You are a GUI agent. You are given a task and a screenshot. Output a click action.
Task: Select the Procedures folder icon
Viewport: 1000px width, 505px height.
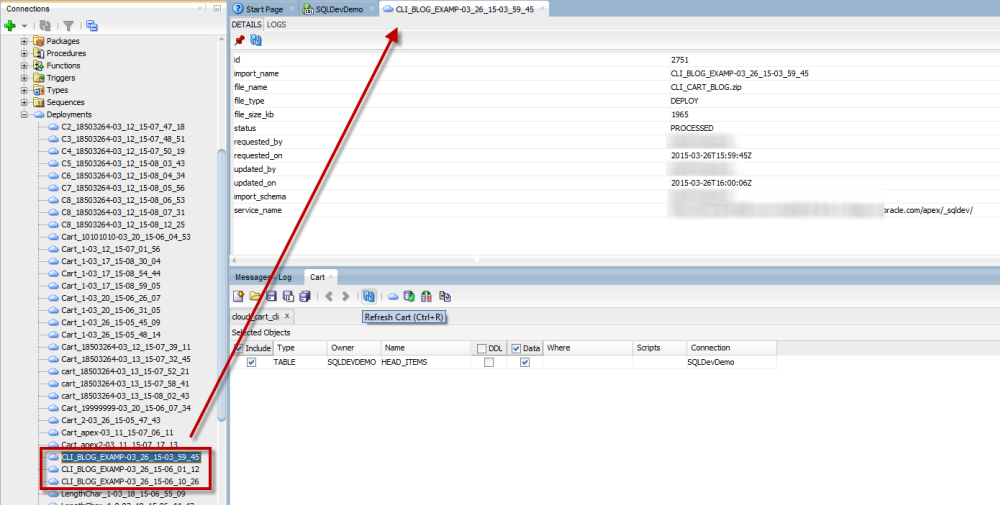tap(38, 53)
